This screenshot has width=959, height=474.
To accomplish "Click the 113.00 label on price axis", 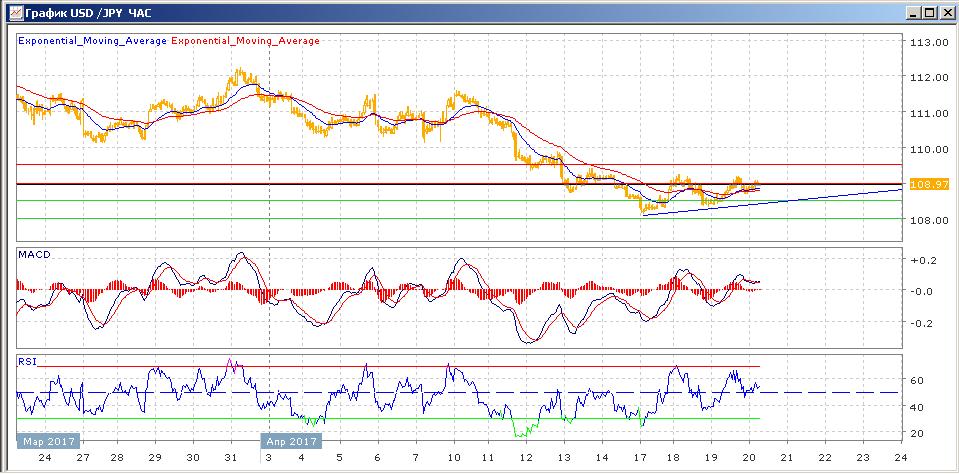I will tap(927, 42).
